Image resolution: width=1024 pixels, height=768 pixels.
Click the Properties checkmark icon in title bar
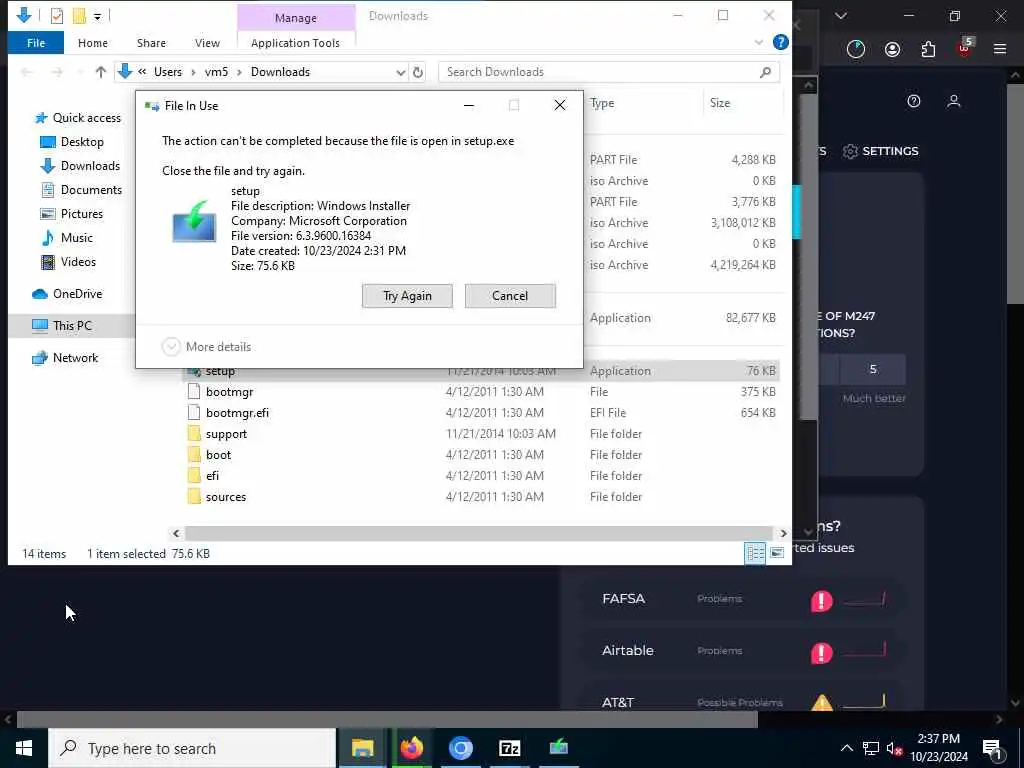pos(57,16)
